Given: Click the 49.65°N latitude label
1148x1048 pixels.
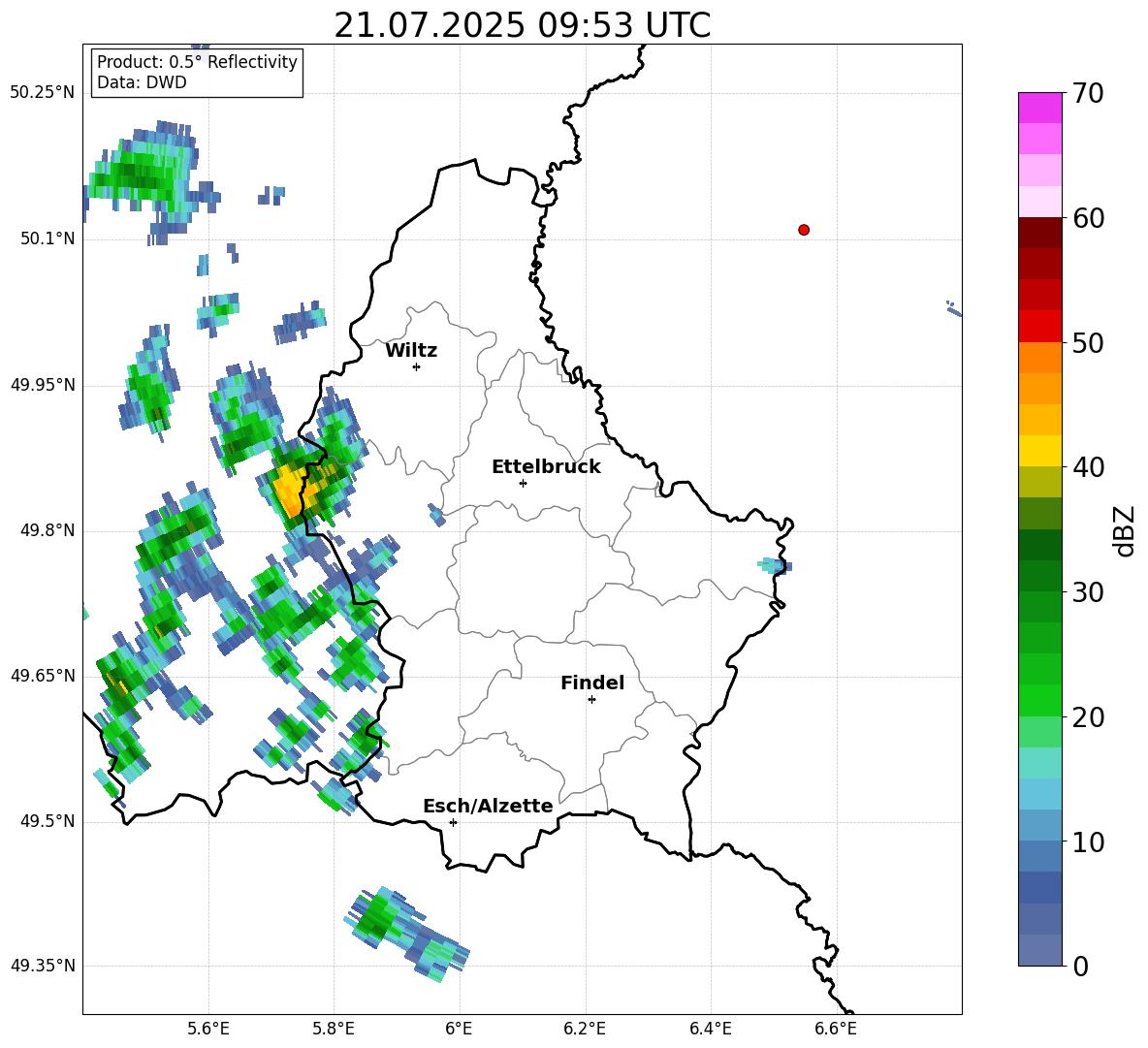Looking at the screenshot, I should coord(43,676).
